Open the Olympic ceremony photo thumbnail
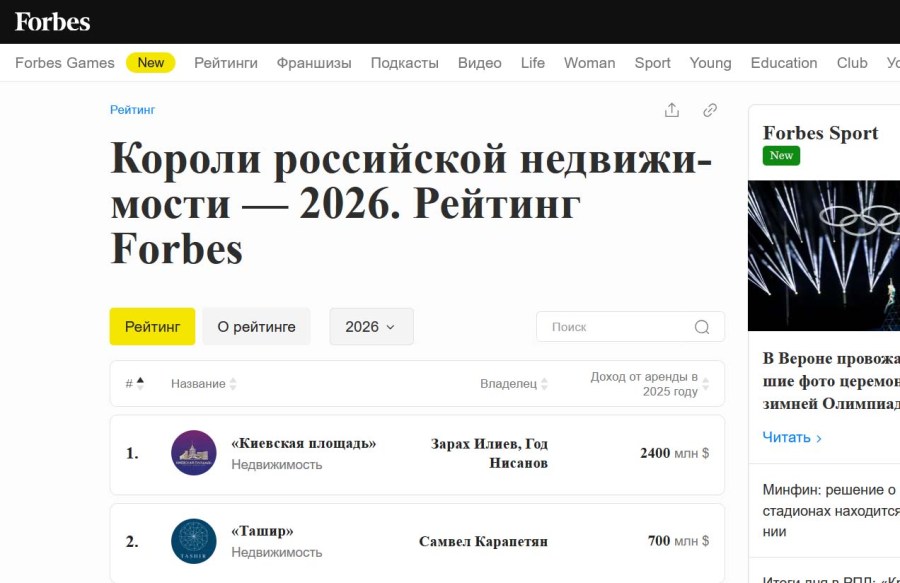 (824, 255)
